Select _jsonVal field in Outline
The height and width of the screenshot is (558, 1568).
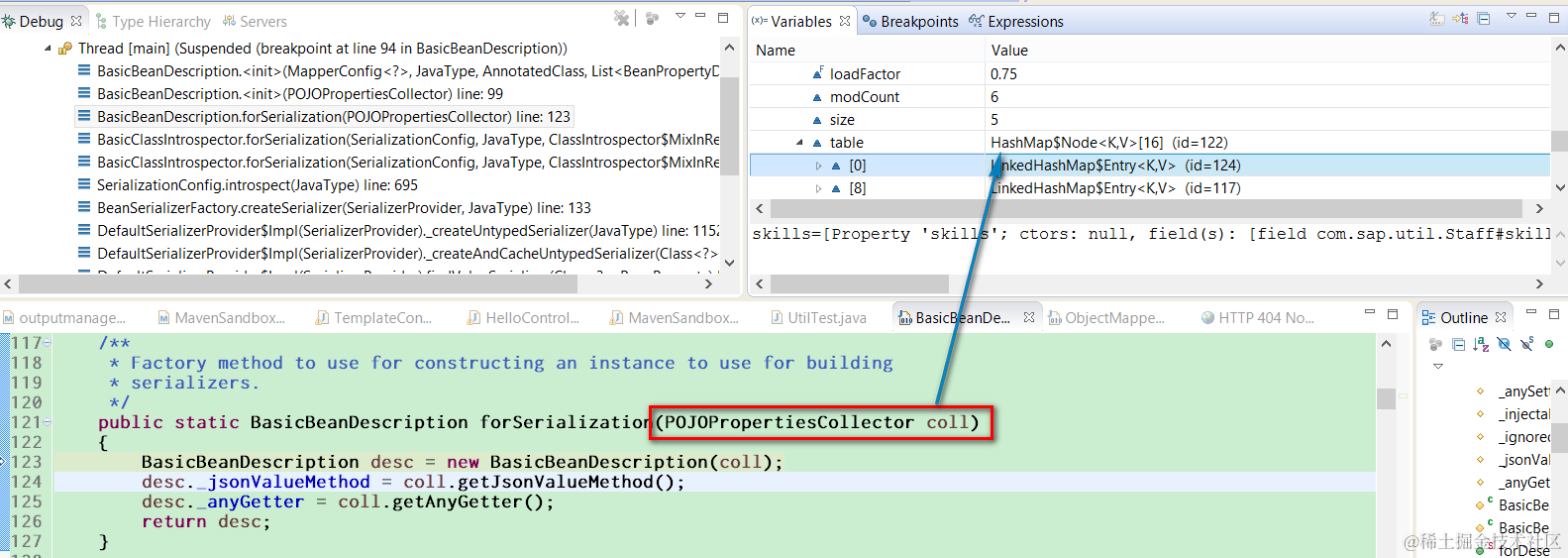click(1514, 460)
